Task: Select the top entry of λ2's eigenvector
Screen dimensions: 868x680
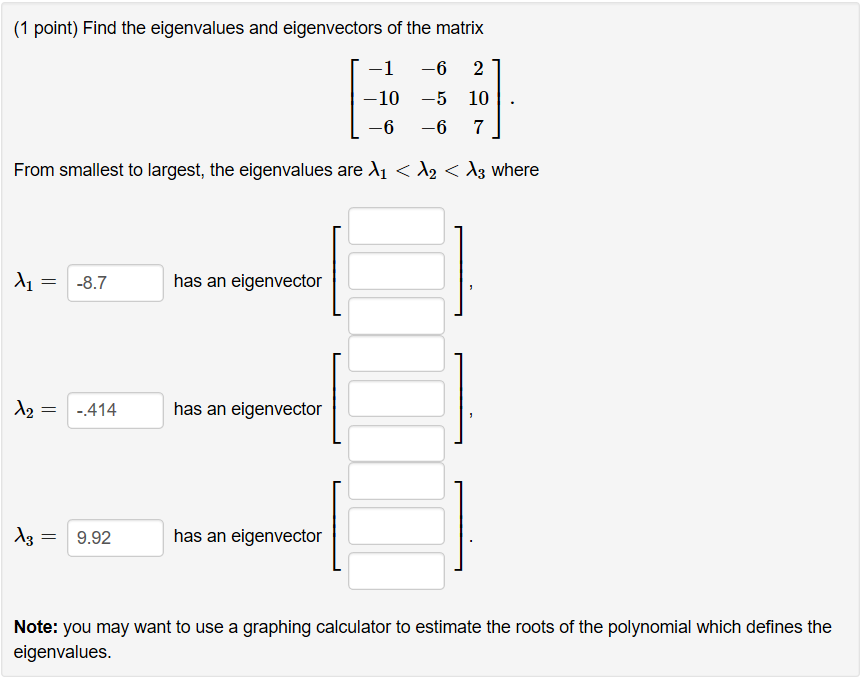Action: pyautogui.click(x=395, y=353)
